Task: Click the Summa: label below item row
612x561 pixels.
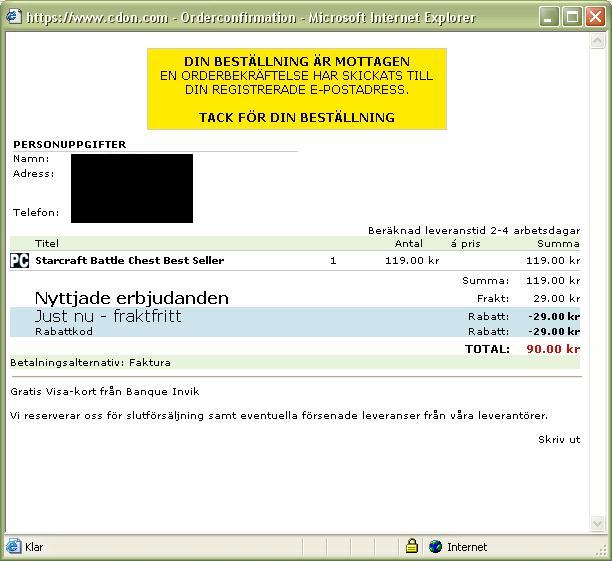Action: pos(486,280)
